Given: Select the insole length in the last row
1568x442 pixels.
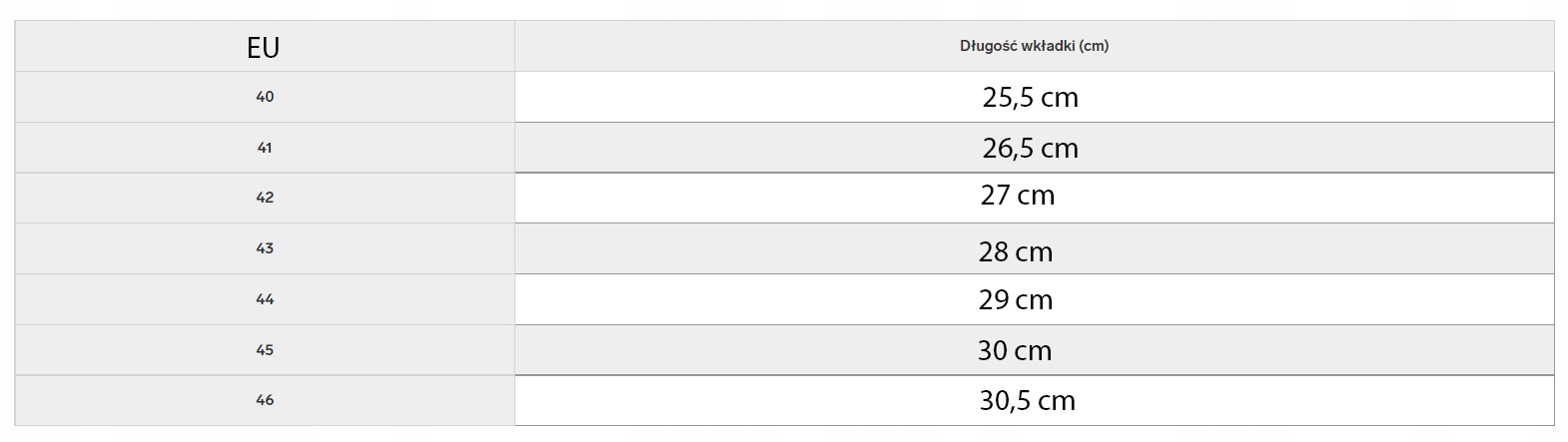Looking at the screenshot, I should pyautogui.click(x=1027, y=401).
